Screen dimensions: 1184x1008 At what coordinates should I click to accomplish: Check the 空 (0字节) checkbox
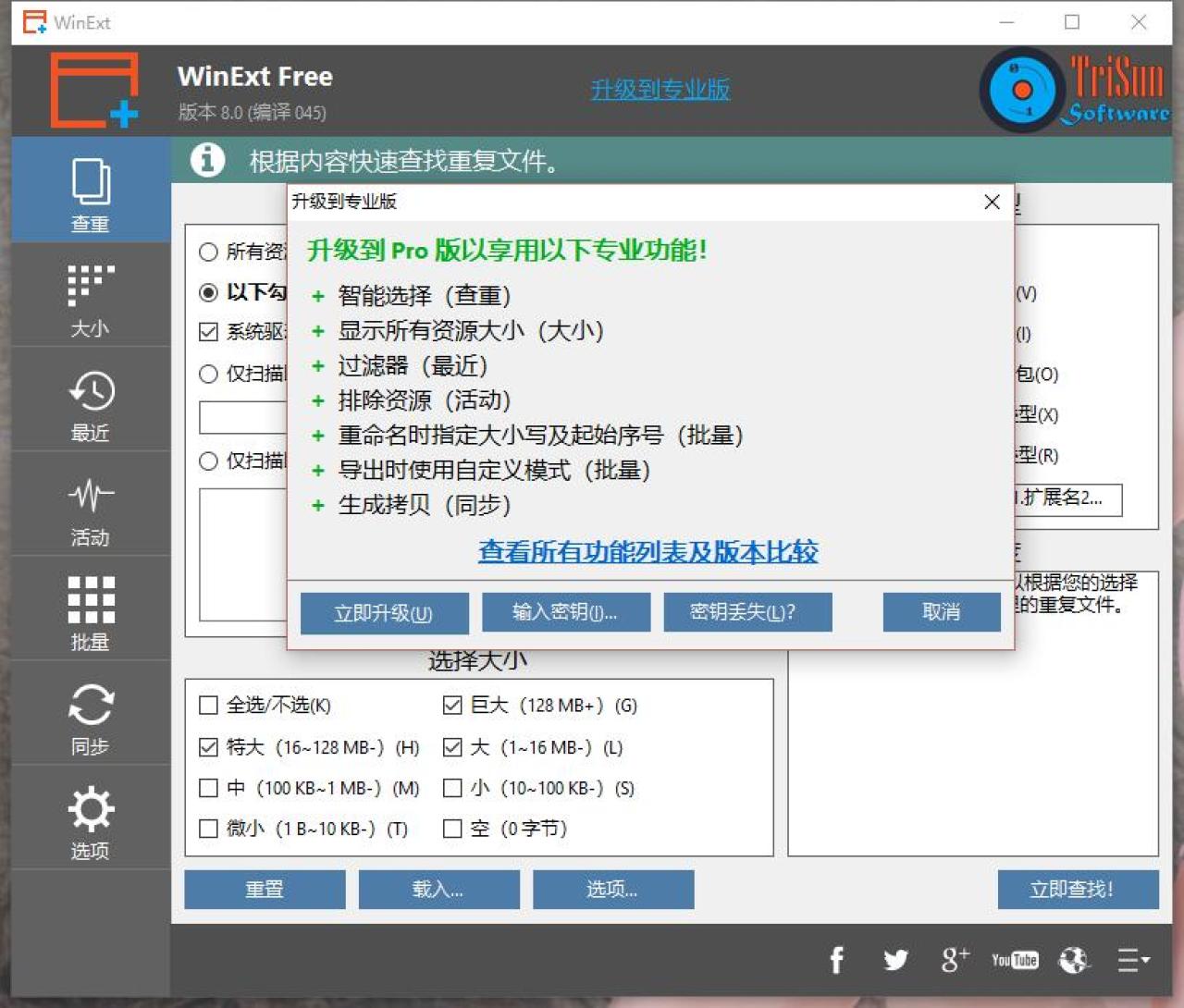(452, 829)
